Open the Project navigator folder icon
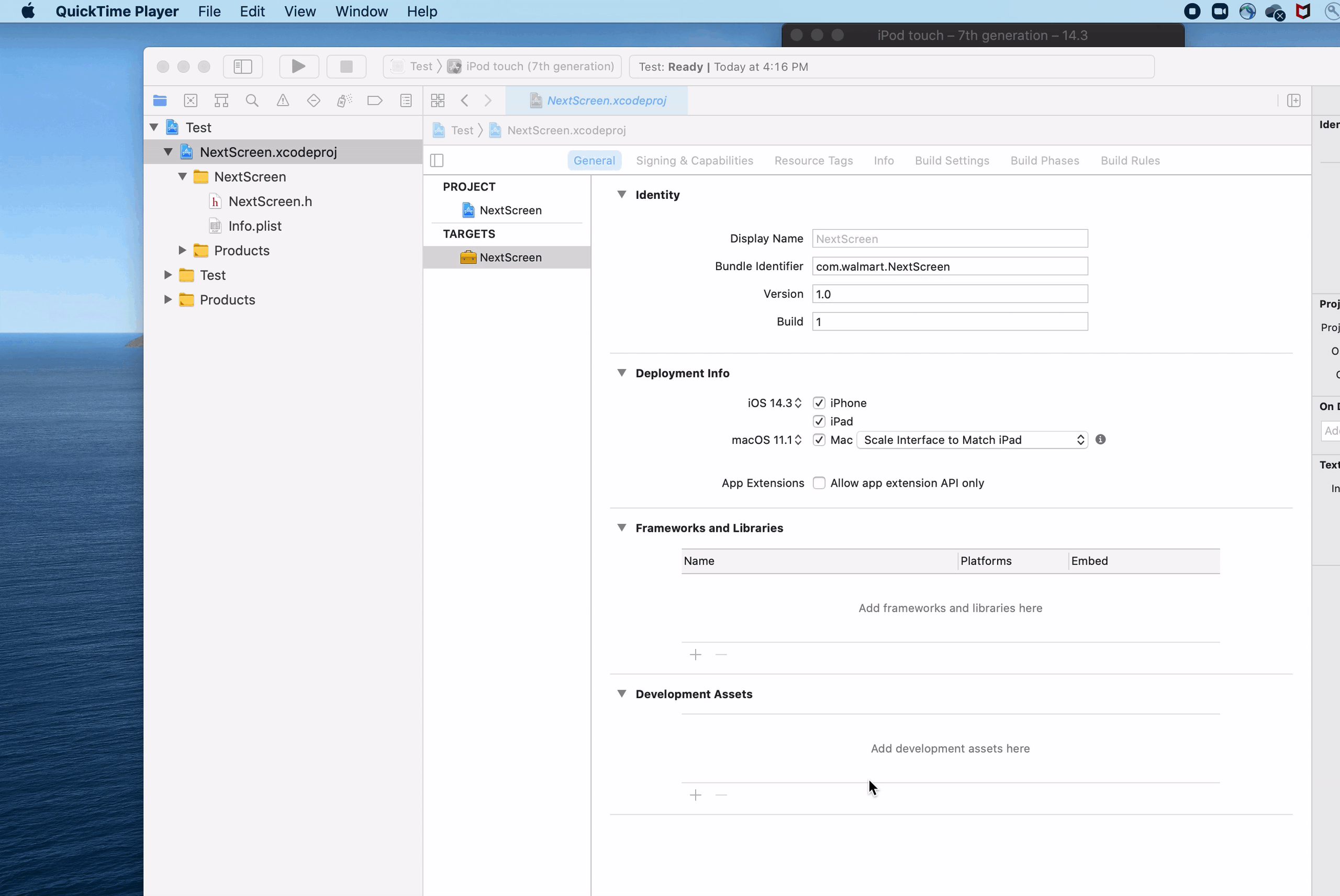Viewport: 1340px width, 896px height. [160, 100]
